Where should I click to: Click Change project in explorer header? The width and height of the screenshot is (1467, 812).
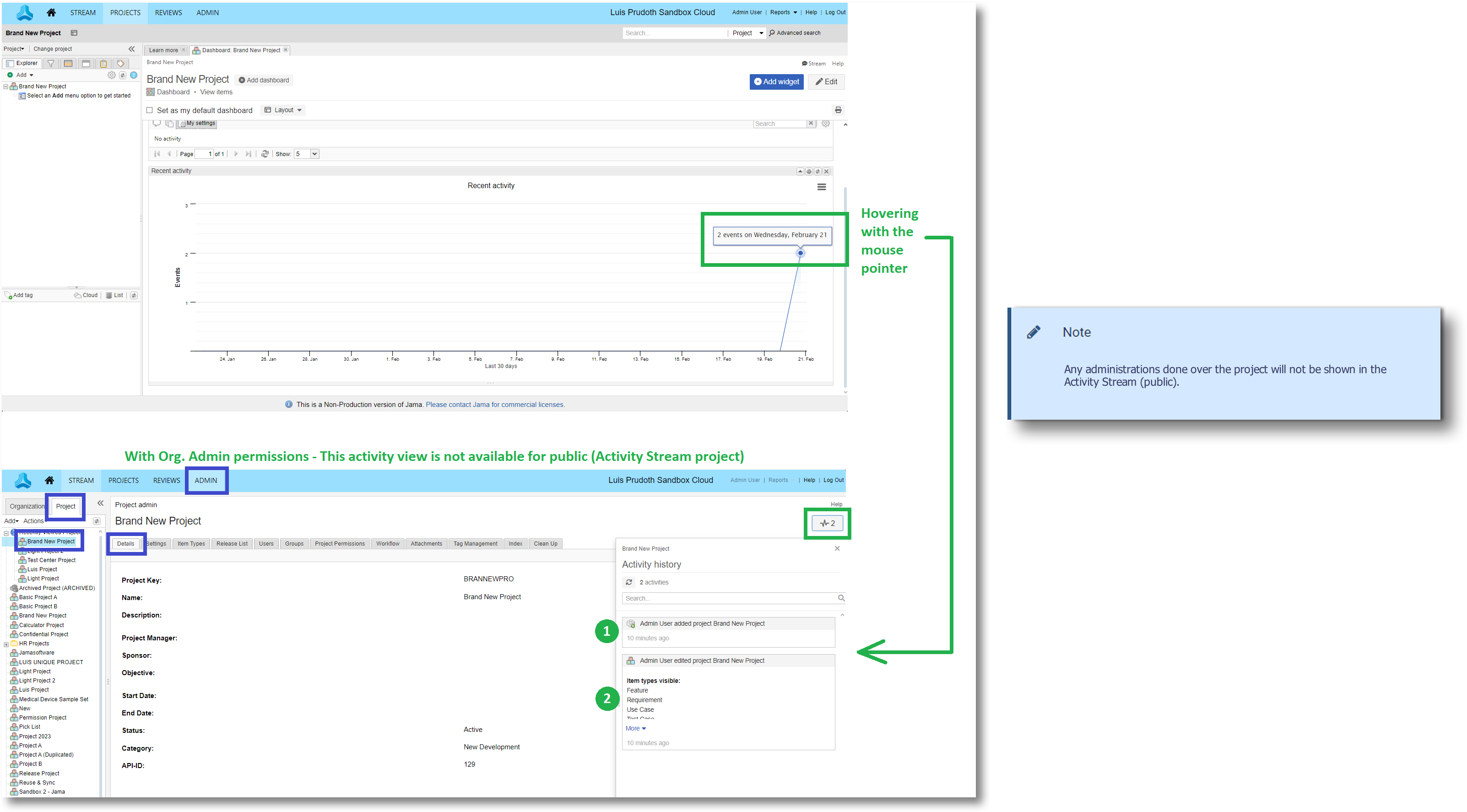point(53,49)
